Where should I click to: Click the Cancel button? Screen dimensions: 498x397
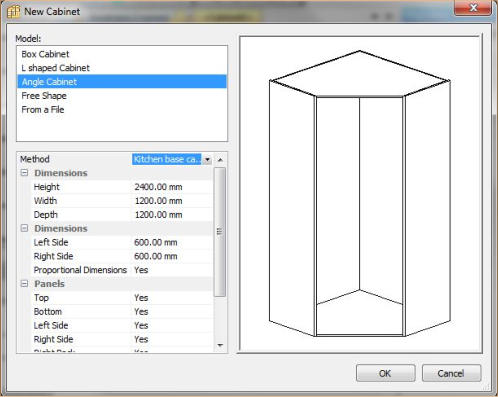451,373
